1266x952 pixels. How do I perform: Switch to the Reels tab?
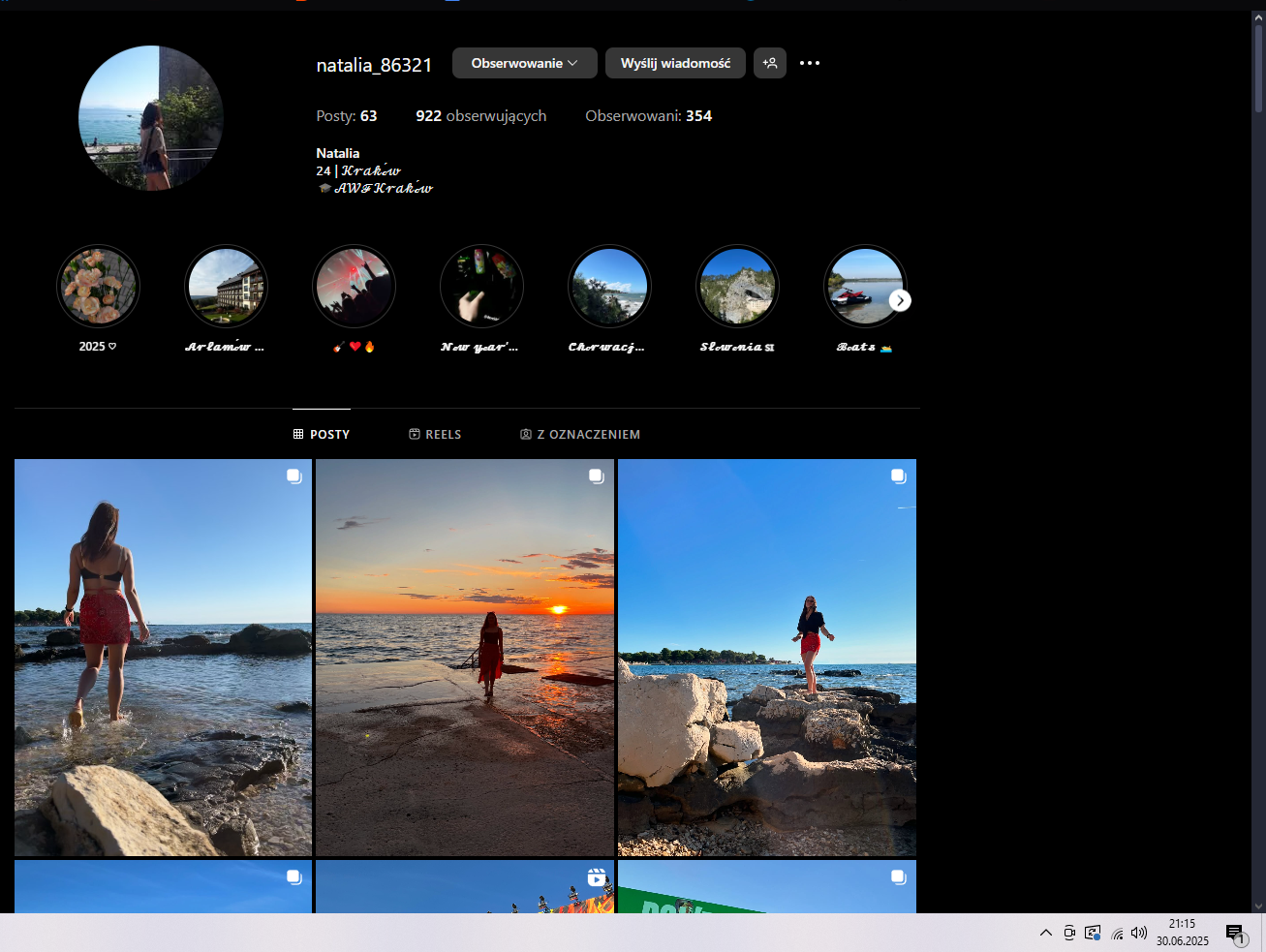pyautogui.click(x=435, y=435)
